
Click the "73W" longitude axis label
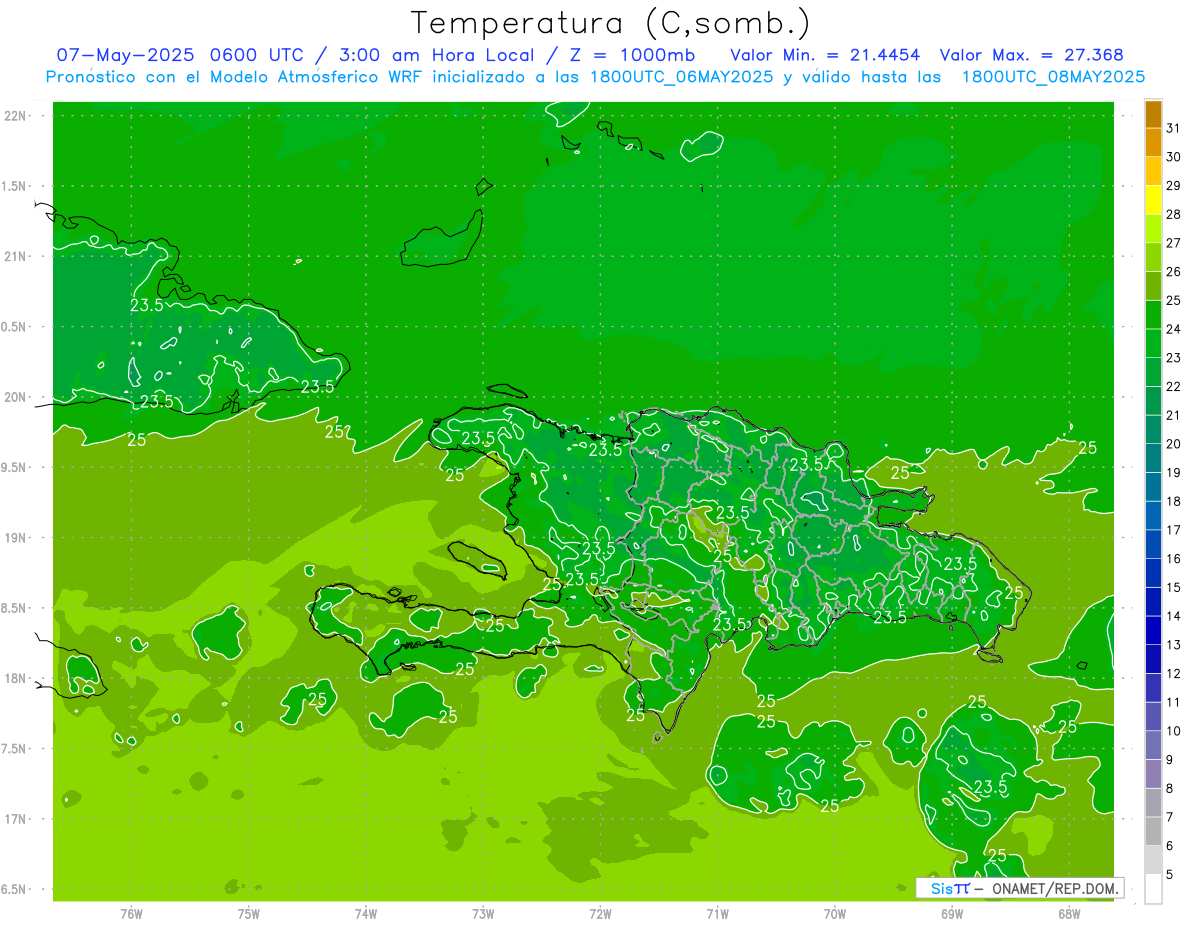(x=483, y=914)
